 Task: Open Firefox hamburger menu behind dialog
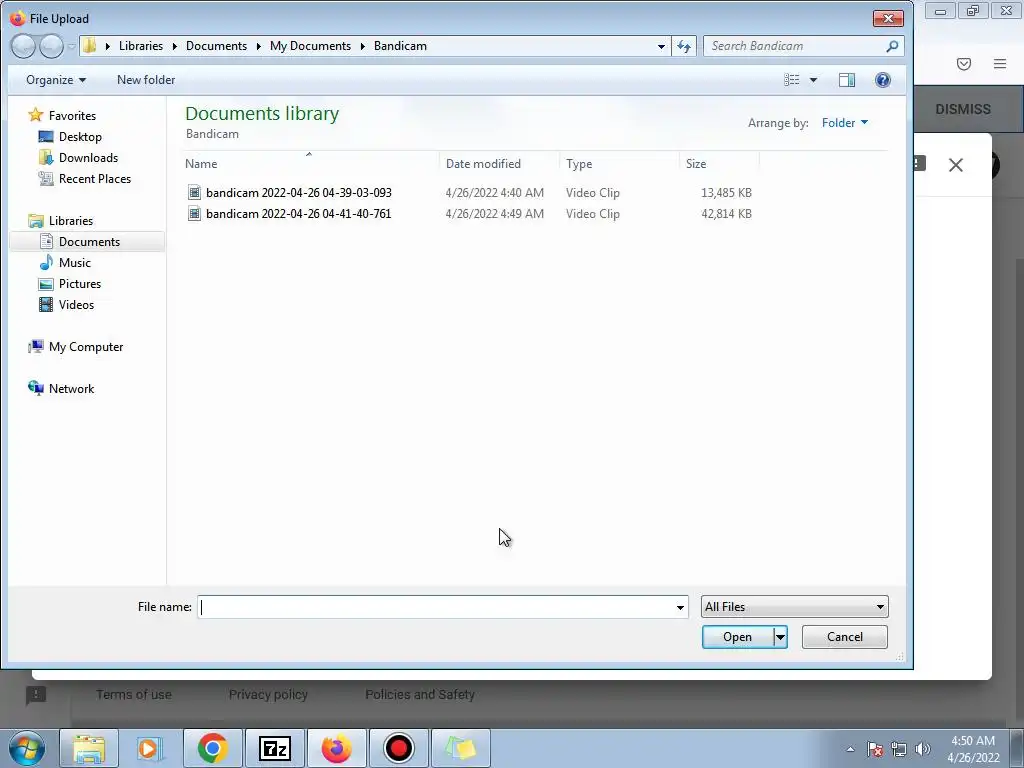coord(1000,63)
